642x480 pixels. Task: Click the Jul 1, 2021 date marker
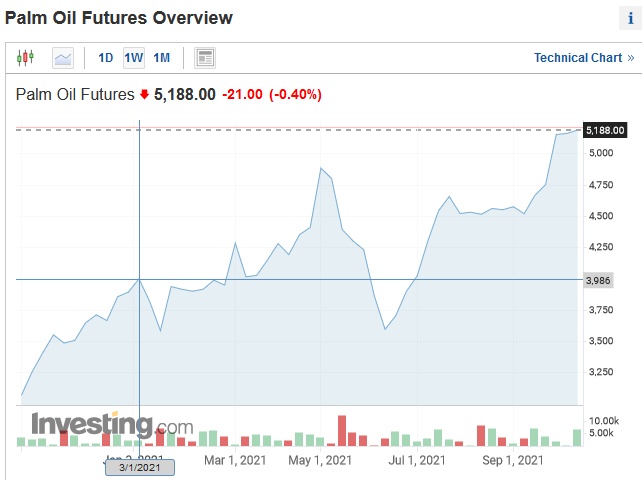pyautogui.click(x=417, y=460)
